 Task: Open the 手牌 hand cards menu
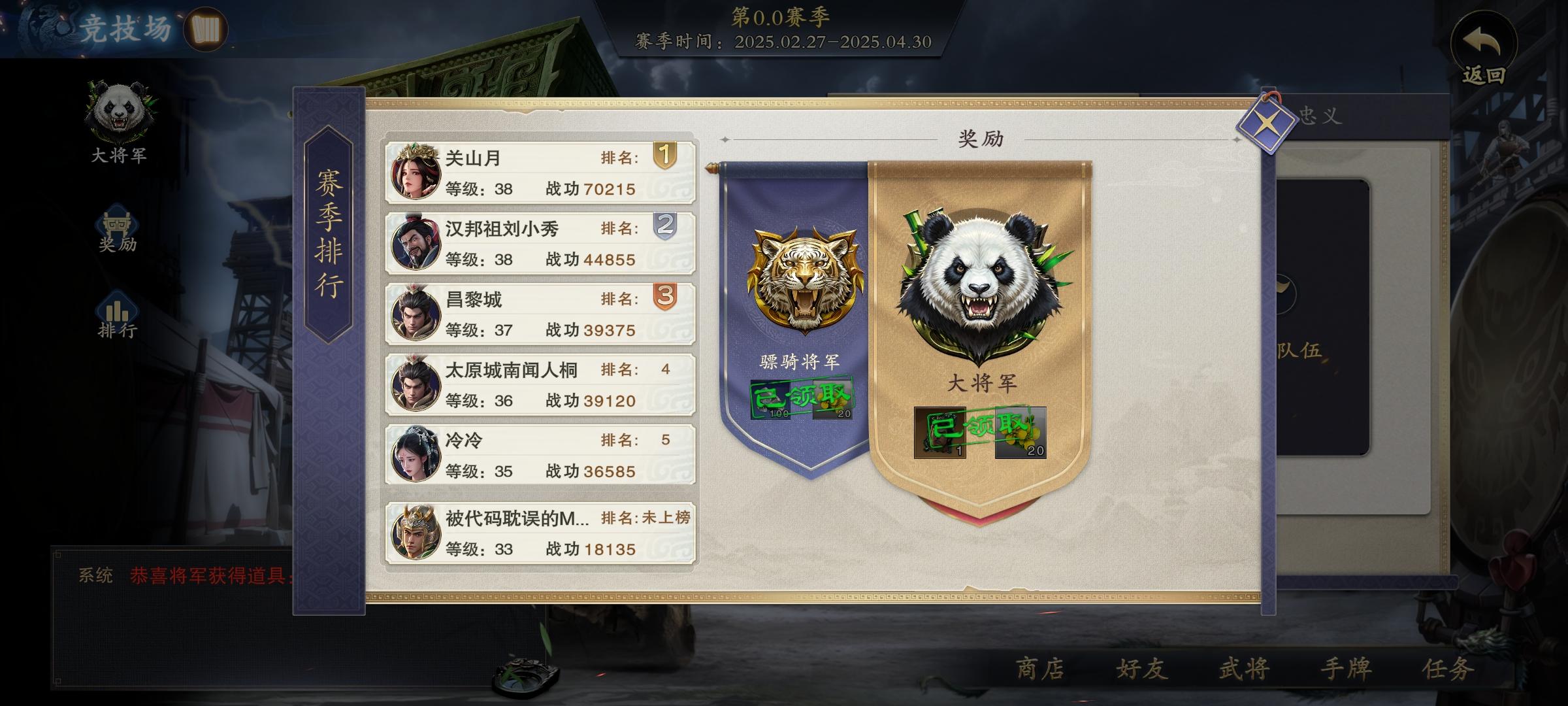coord(1346,669)
